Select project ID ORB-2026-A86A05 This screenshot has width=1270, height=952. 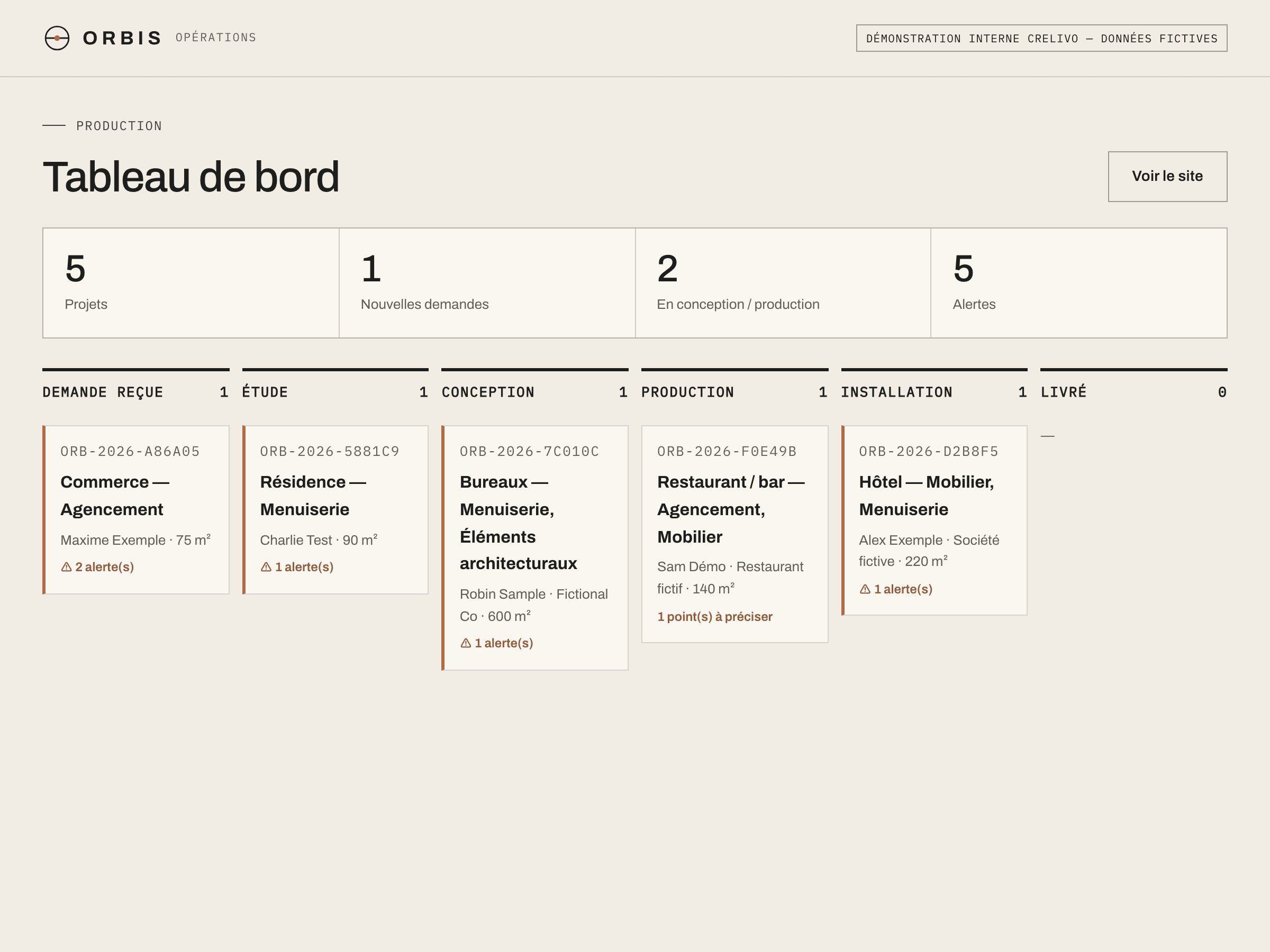[x=130, y=452]
